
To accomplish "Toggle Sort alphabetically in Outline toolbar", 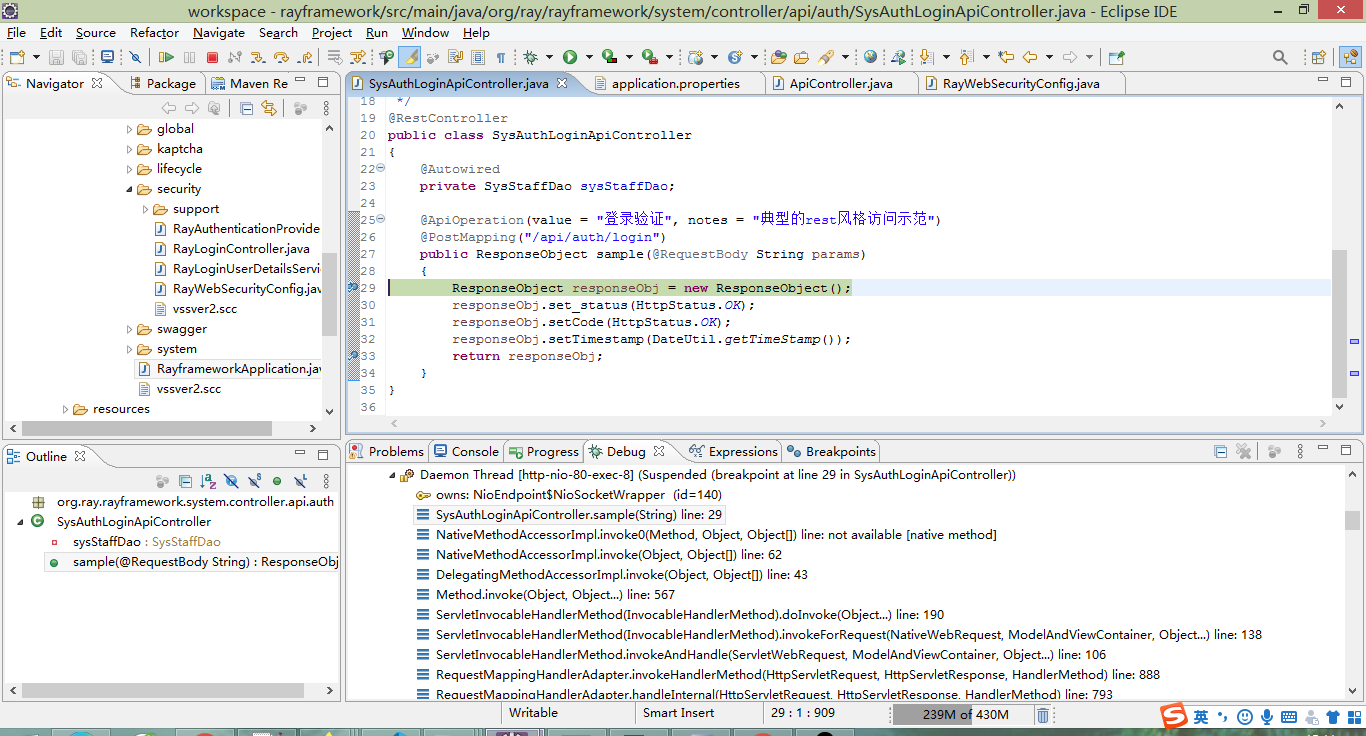I will [x=208, y=481].
